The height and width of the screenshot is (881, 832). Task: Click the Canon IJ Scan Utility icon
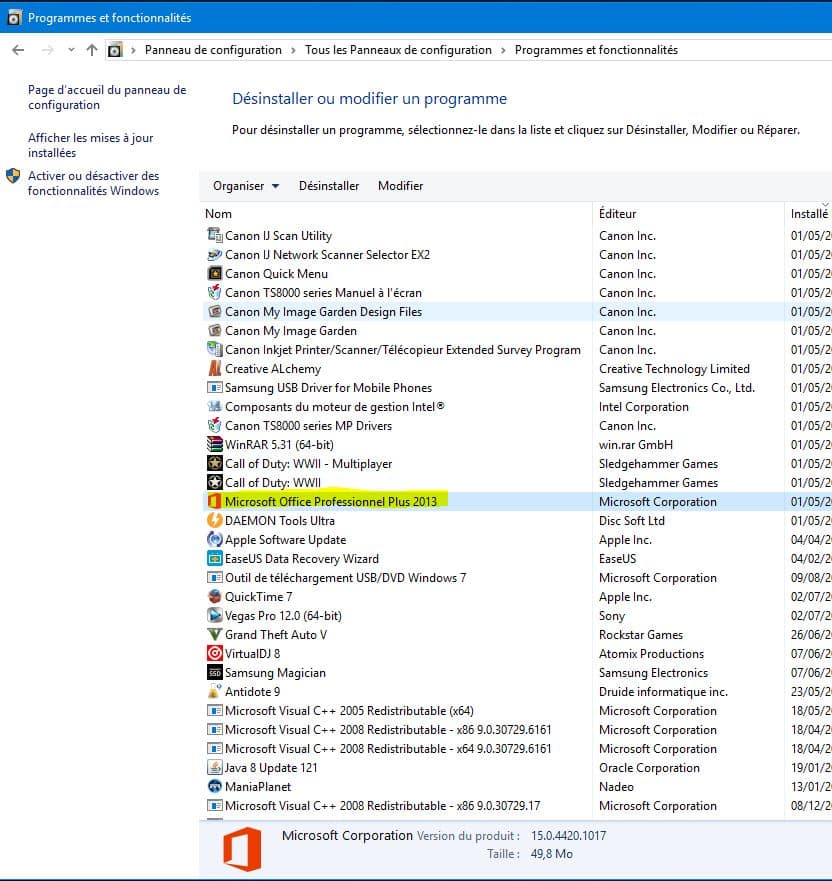(215, 235)
